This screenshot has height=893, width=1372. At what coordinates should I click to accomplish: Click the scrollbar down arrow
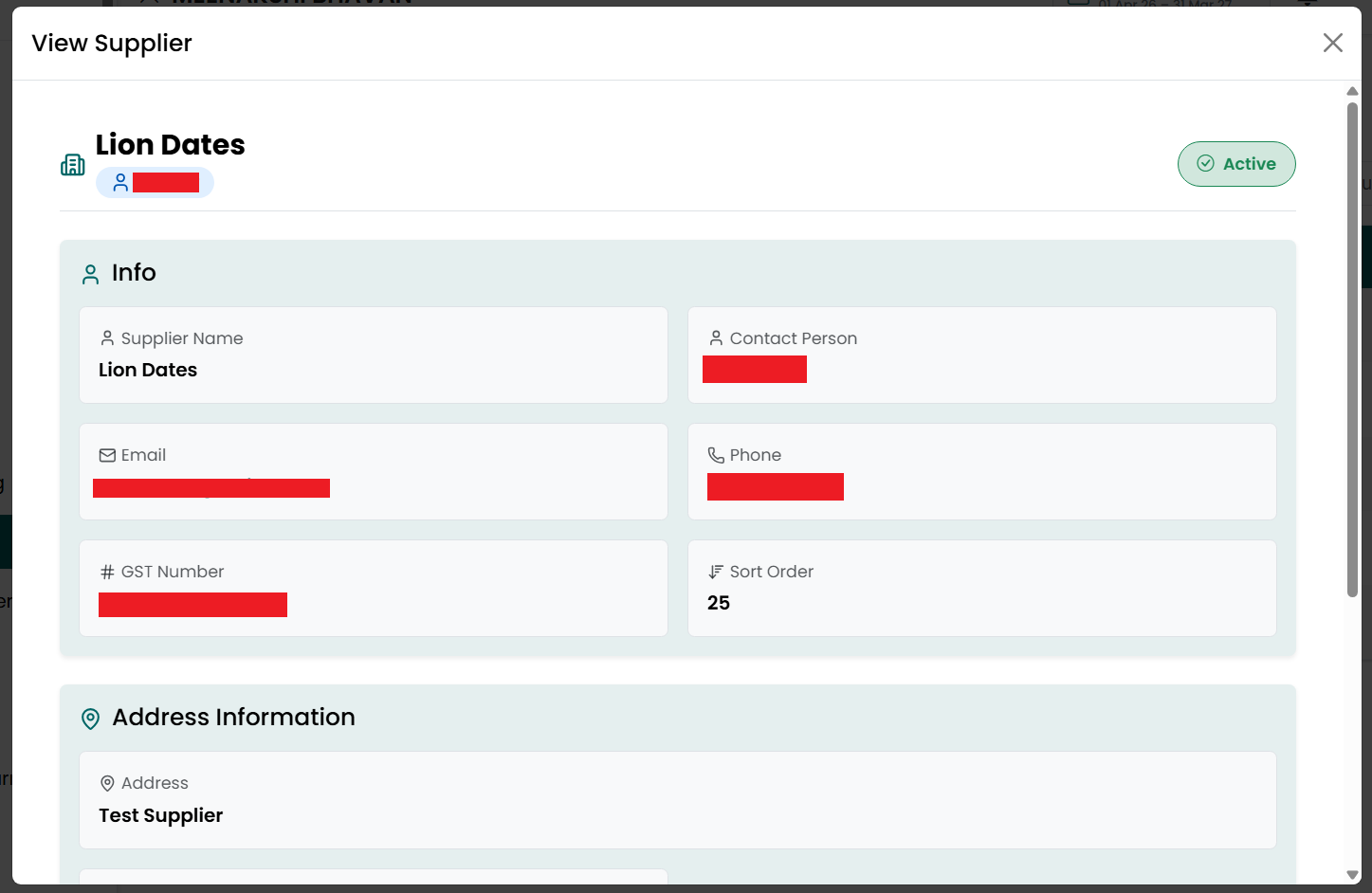coord(1352,875)
